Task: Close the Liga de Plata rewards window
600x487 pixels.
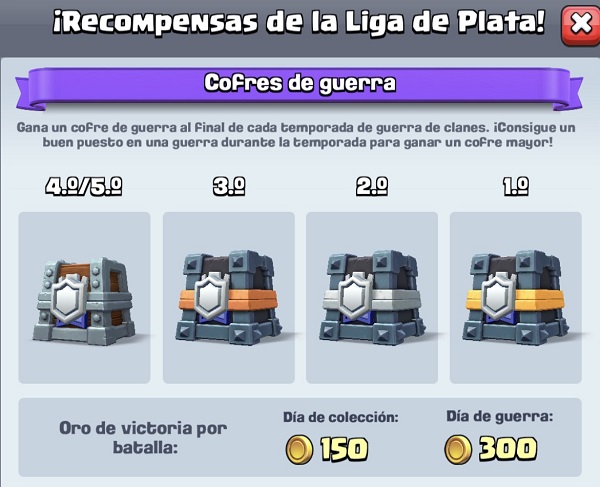Action: 580,25
